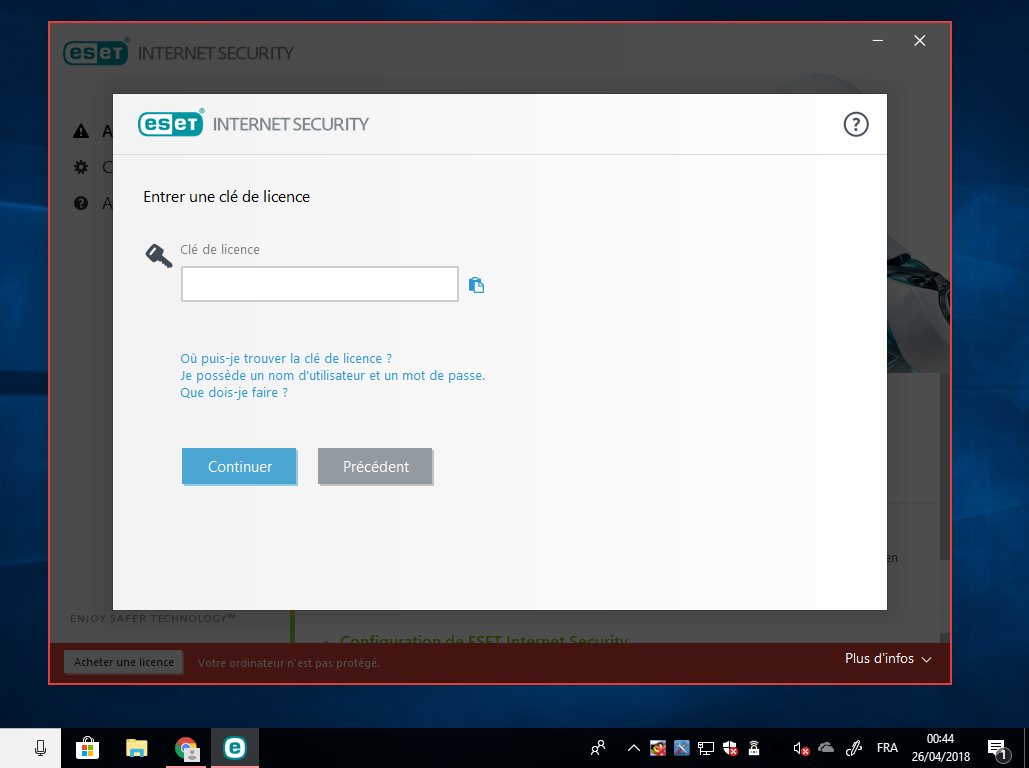The width and height of the screenshot is (1029, 768).
Task: Open Microsoft Store from the taskbar
Action: click(87, 748)
